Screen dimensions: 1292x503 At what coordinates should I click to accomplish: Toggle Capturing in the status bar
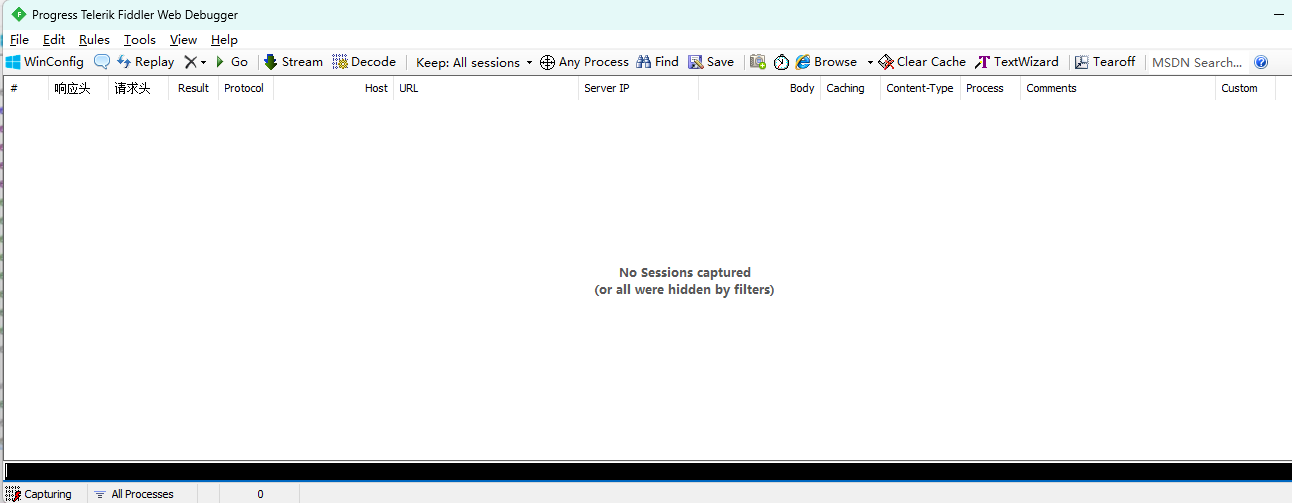coord(39,494)
